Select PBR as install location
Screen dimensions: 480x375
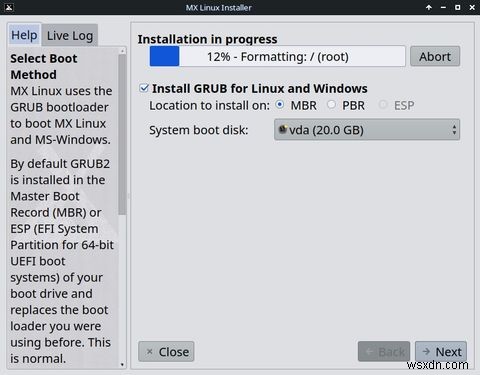point(331,105)
